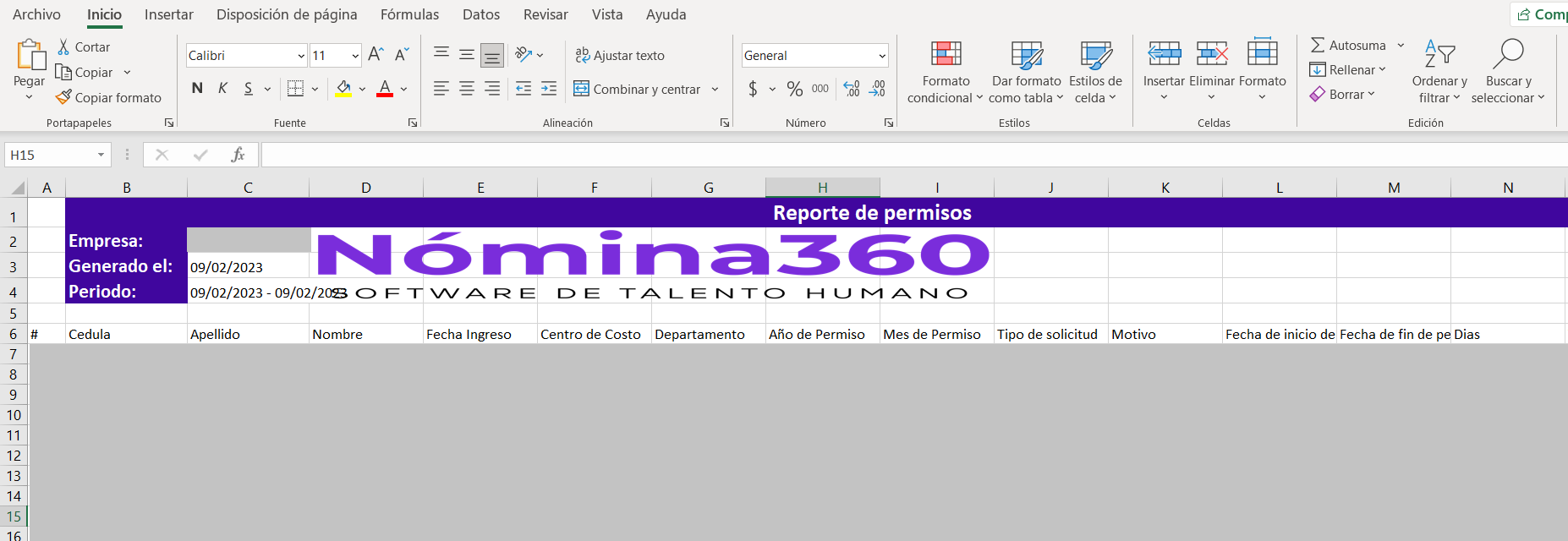Decrease font size with the small A icon
The width and height of the screenshot is (1568, 541).
point(403,55)
